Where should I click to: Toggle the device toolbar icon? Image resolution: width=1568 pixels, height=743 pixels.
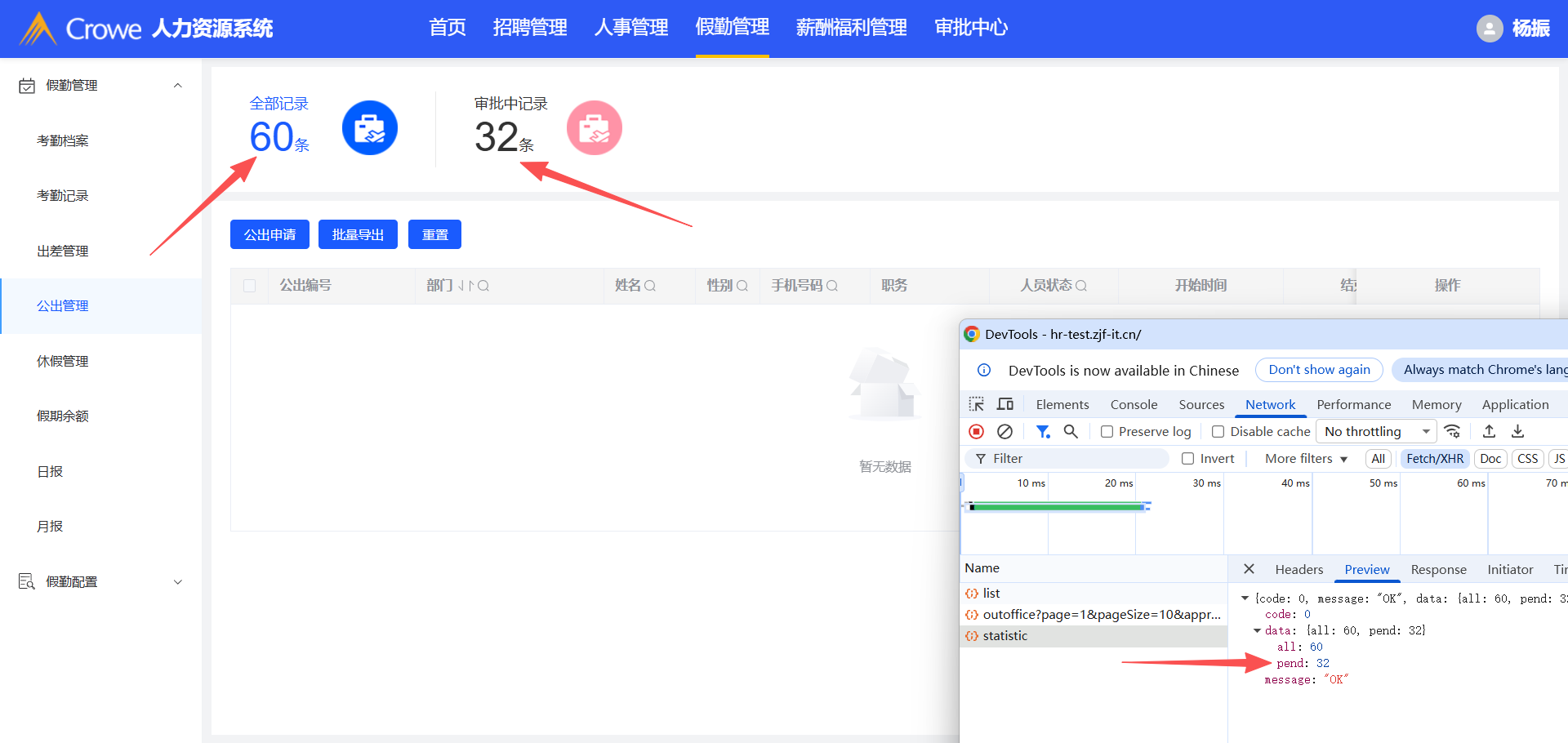(x=1005, y=404)
